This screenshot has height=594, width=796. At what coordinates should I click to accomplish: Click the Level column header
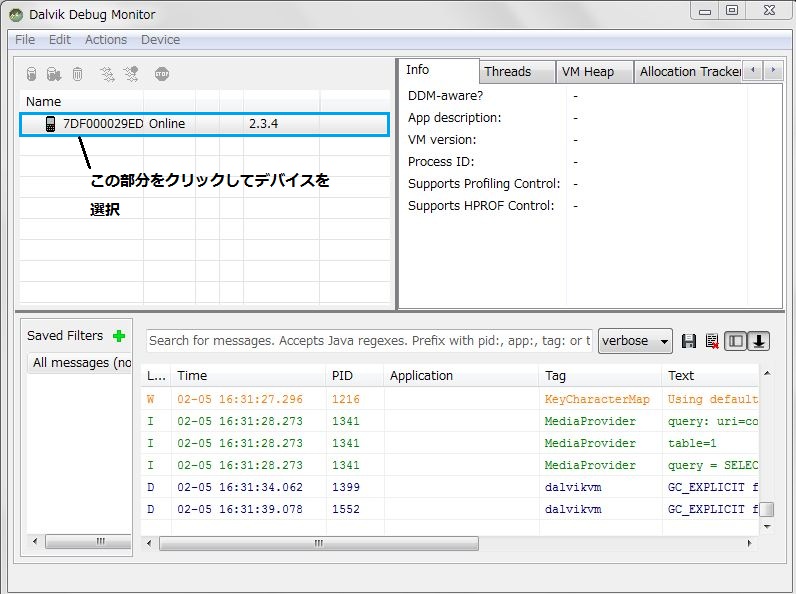tap(156, 376)
